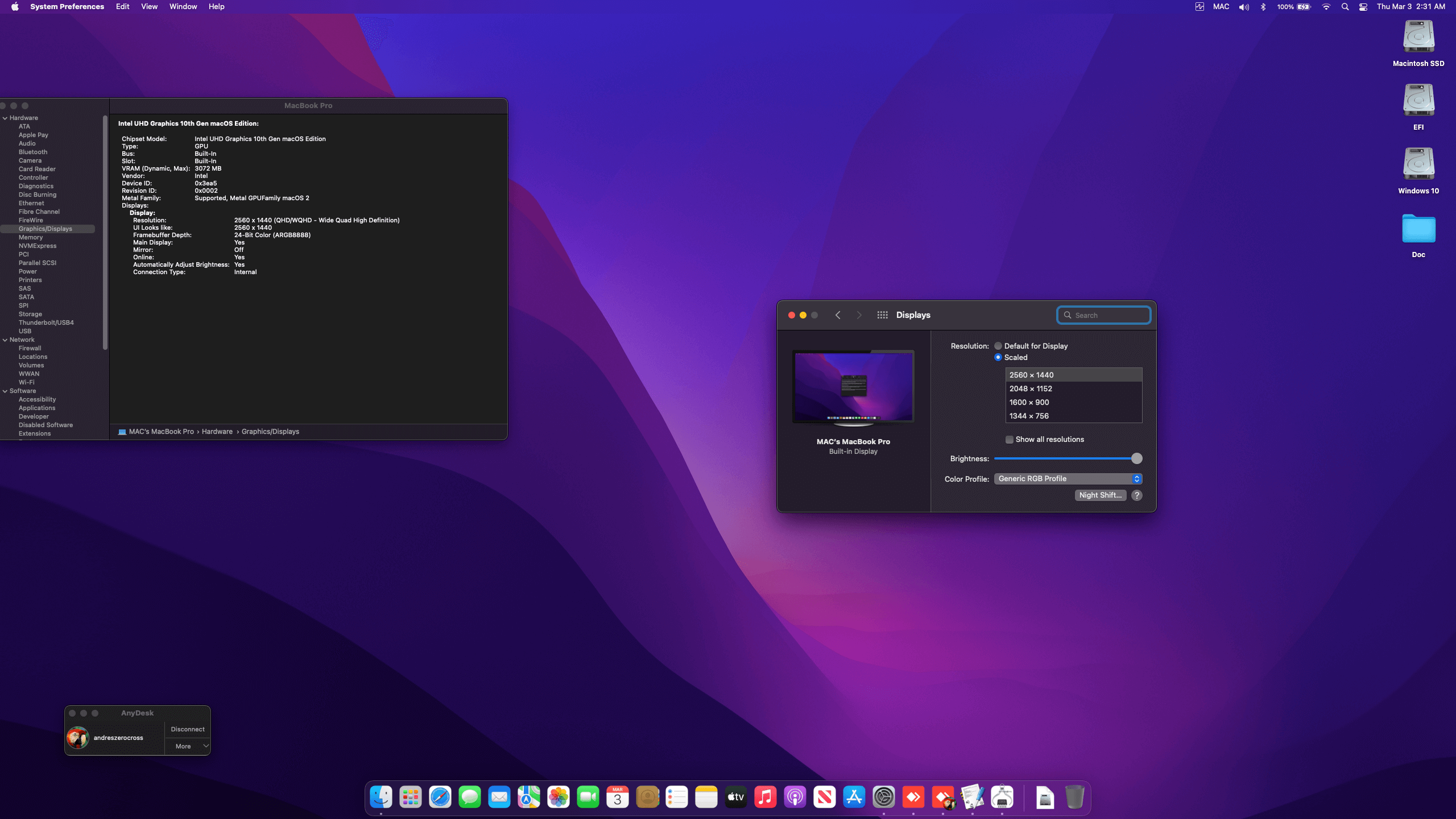Launch Safari from the Dock

(x=440, y=797)
